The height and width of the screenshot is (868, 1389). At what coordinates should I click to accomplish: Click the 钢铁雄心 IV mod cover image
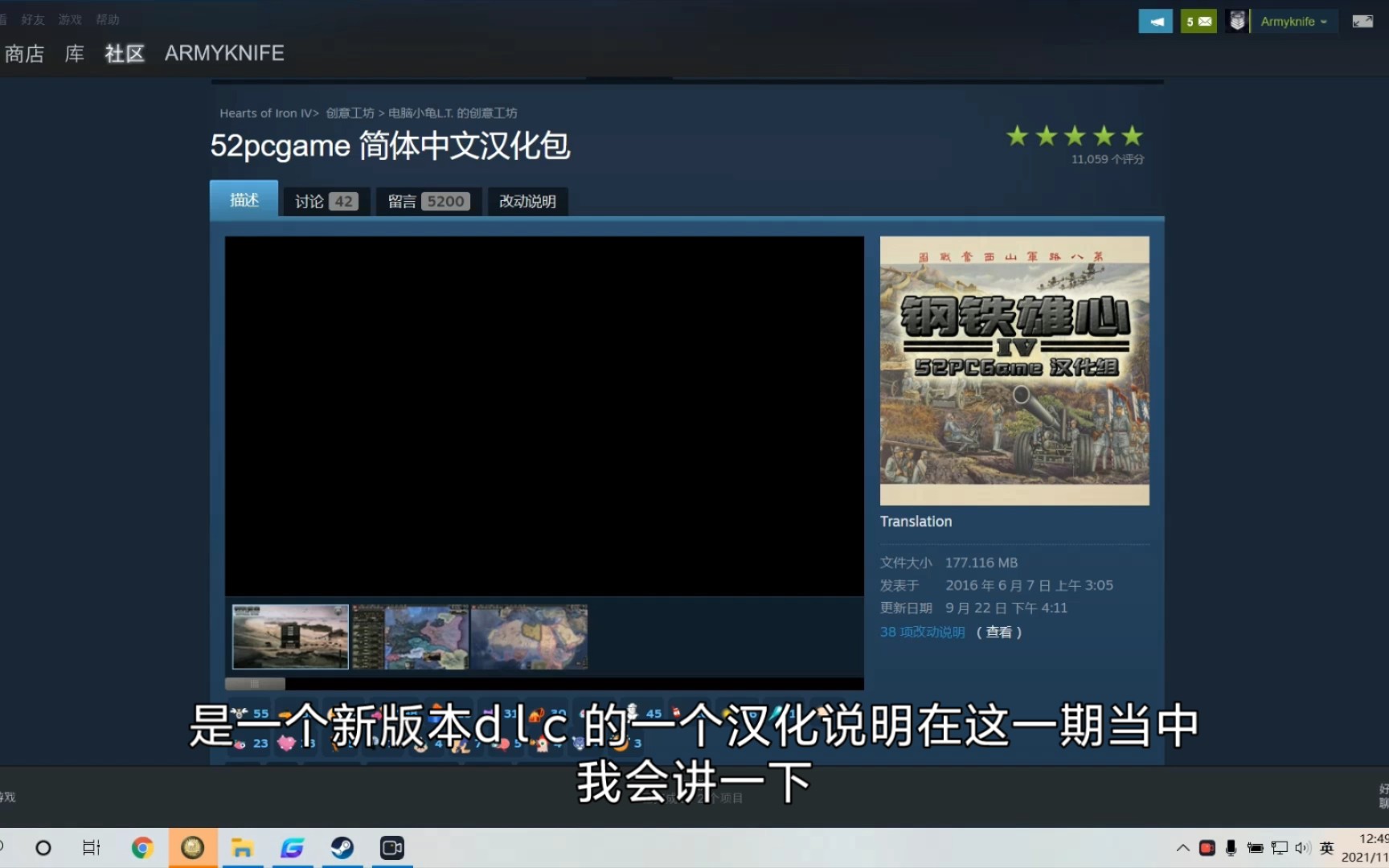(1014, 371)
